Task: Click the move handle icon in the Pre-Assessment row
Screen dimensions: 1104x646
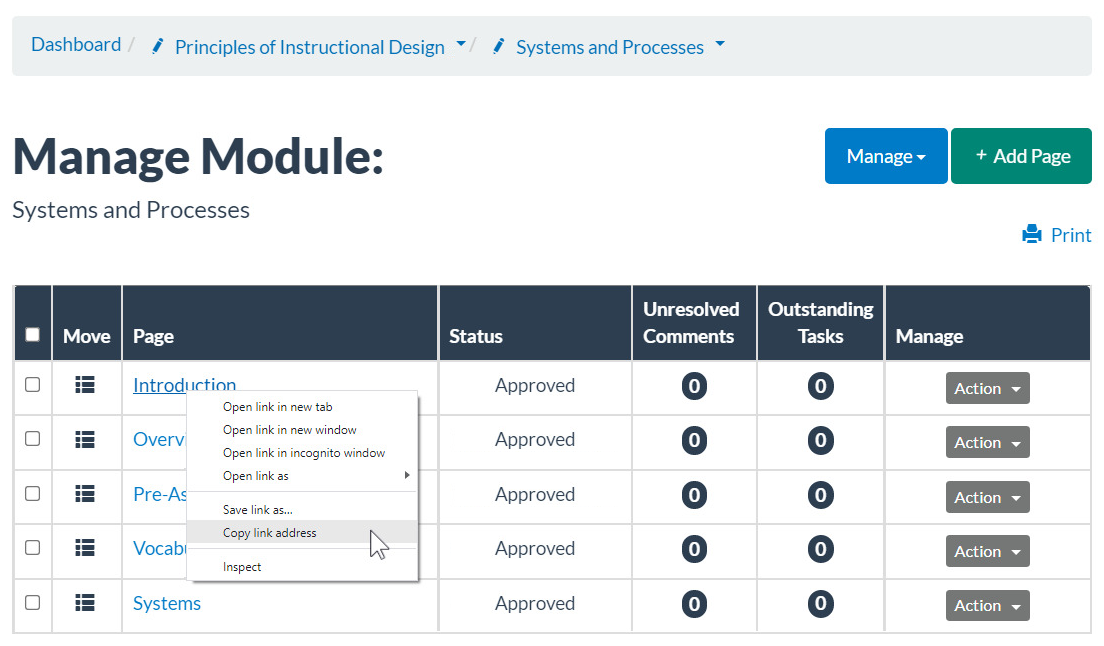Action: pyautogui.click(x=85, y=494)
